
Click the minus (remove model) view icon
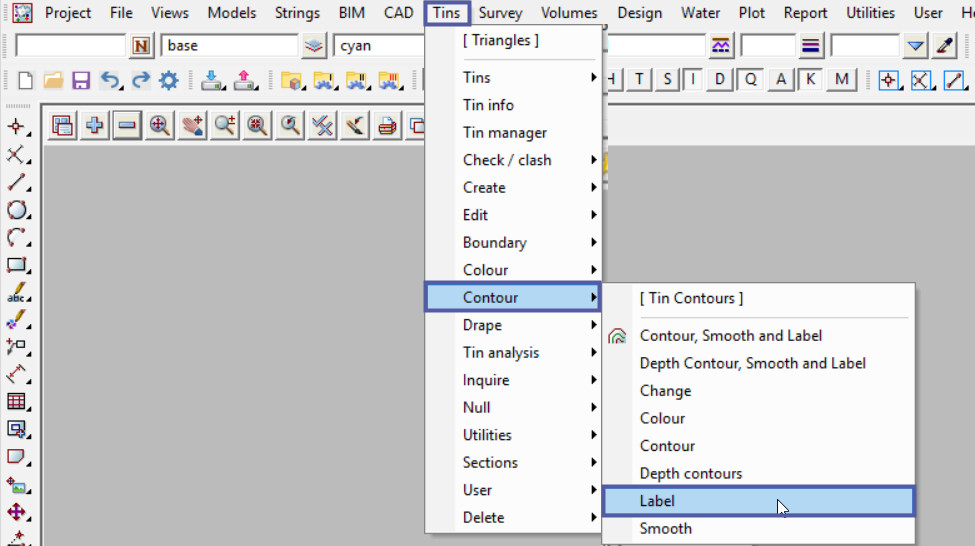127,125
